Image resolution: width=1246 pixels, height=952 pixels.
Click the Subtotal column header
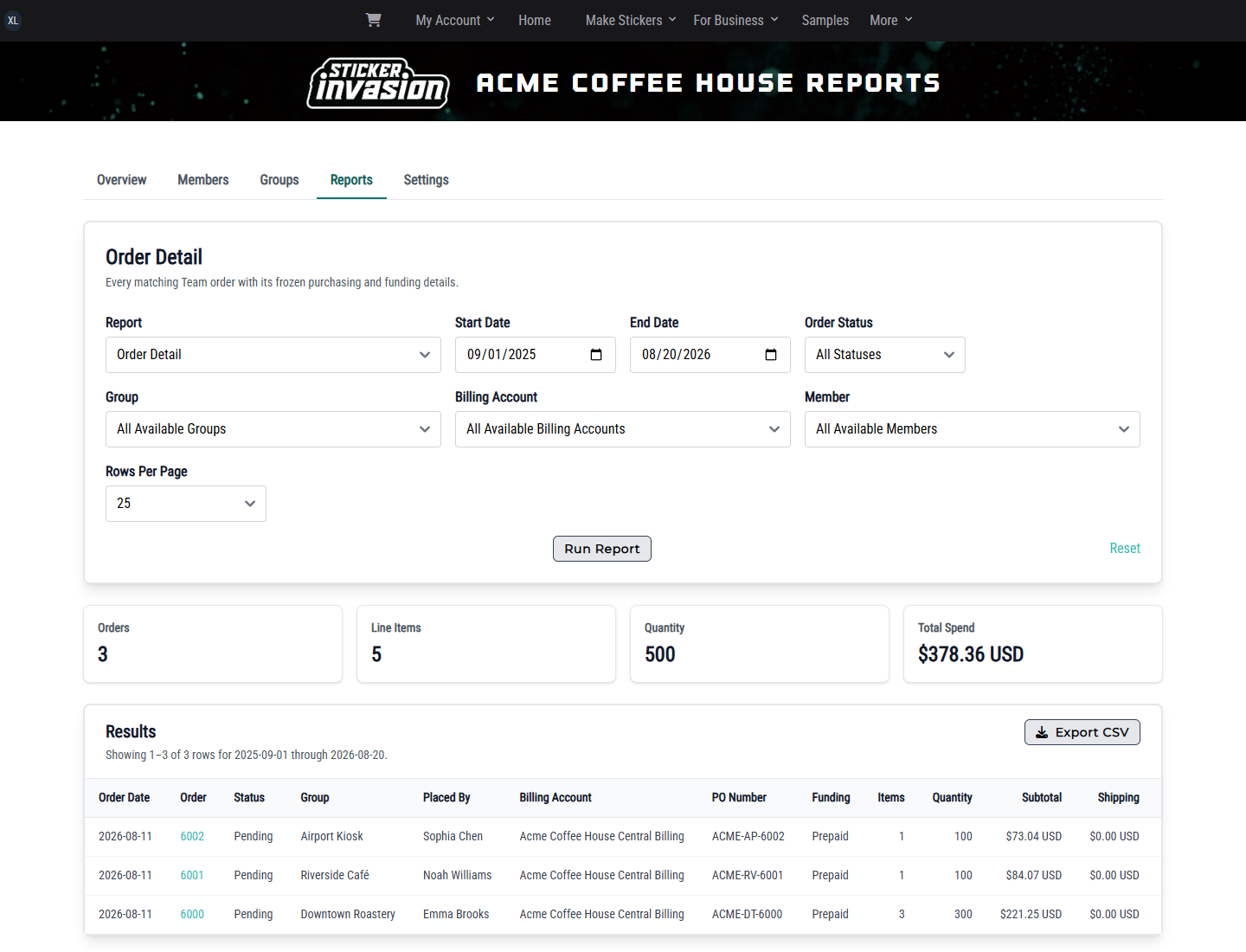coord(1042,798)
